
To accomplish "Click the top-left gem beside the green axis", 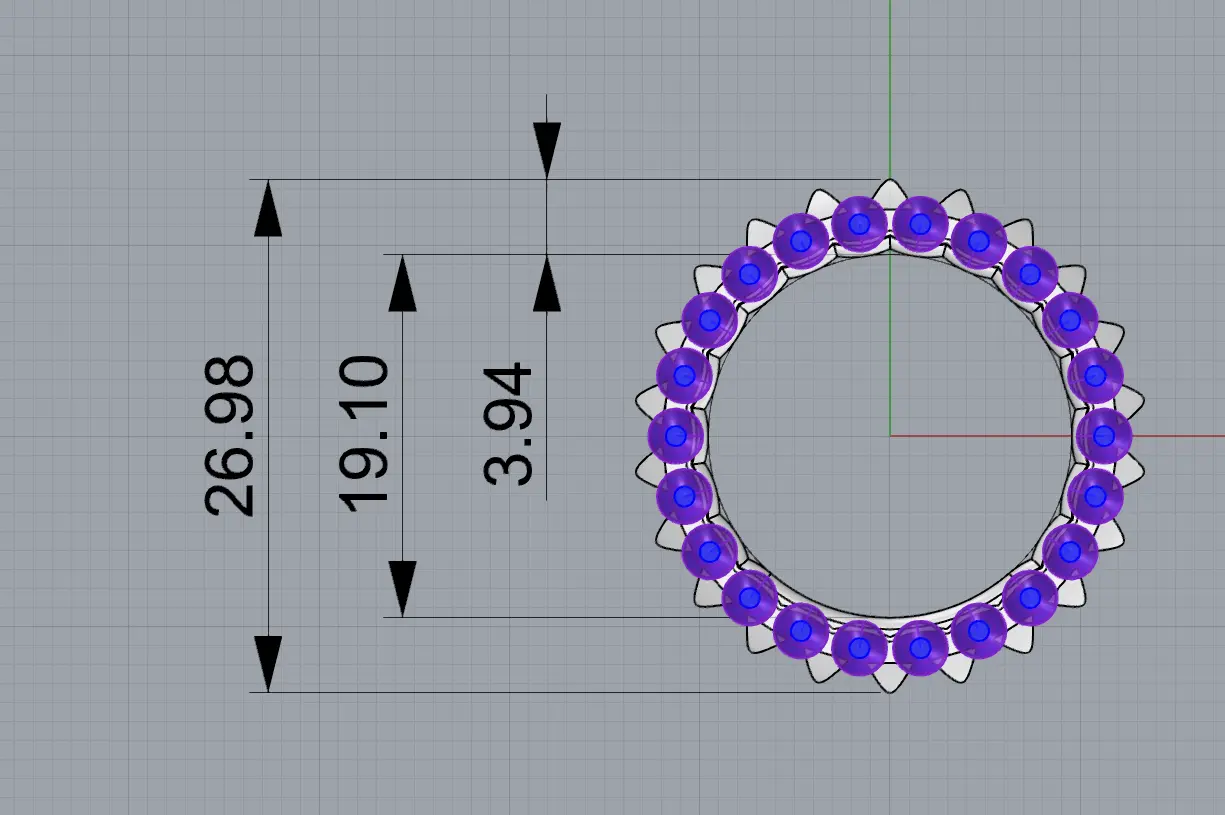I will [859, 223].
